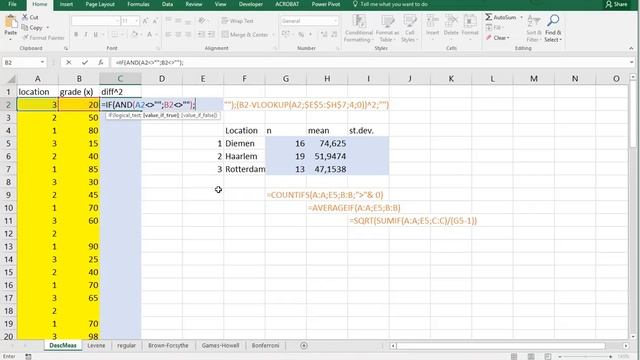Open Cell Styles gallery
This screenshot has height=360, width=640.
click(409, 29)
